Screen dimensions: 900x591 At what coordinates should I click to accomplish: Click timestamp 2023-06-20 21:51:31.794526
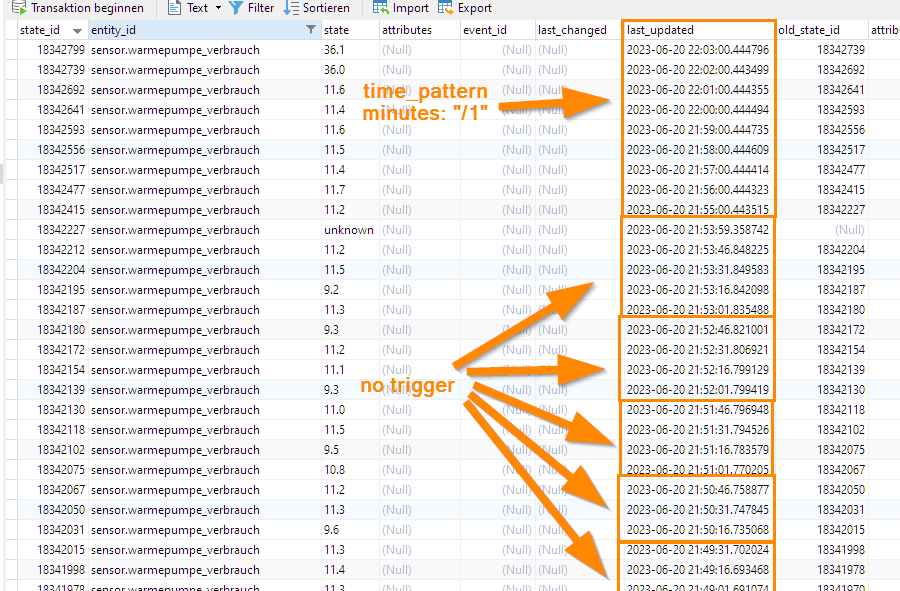[697, 430]
